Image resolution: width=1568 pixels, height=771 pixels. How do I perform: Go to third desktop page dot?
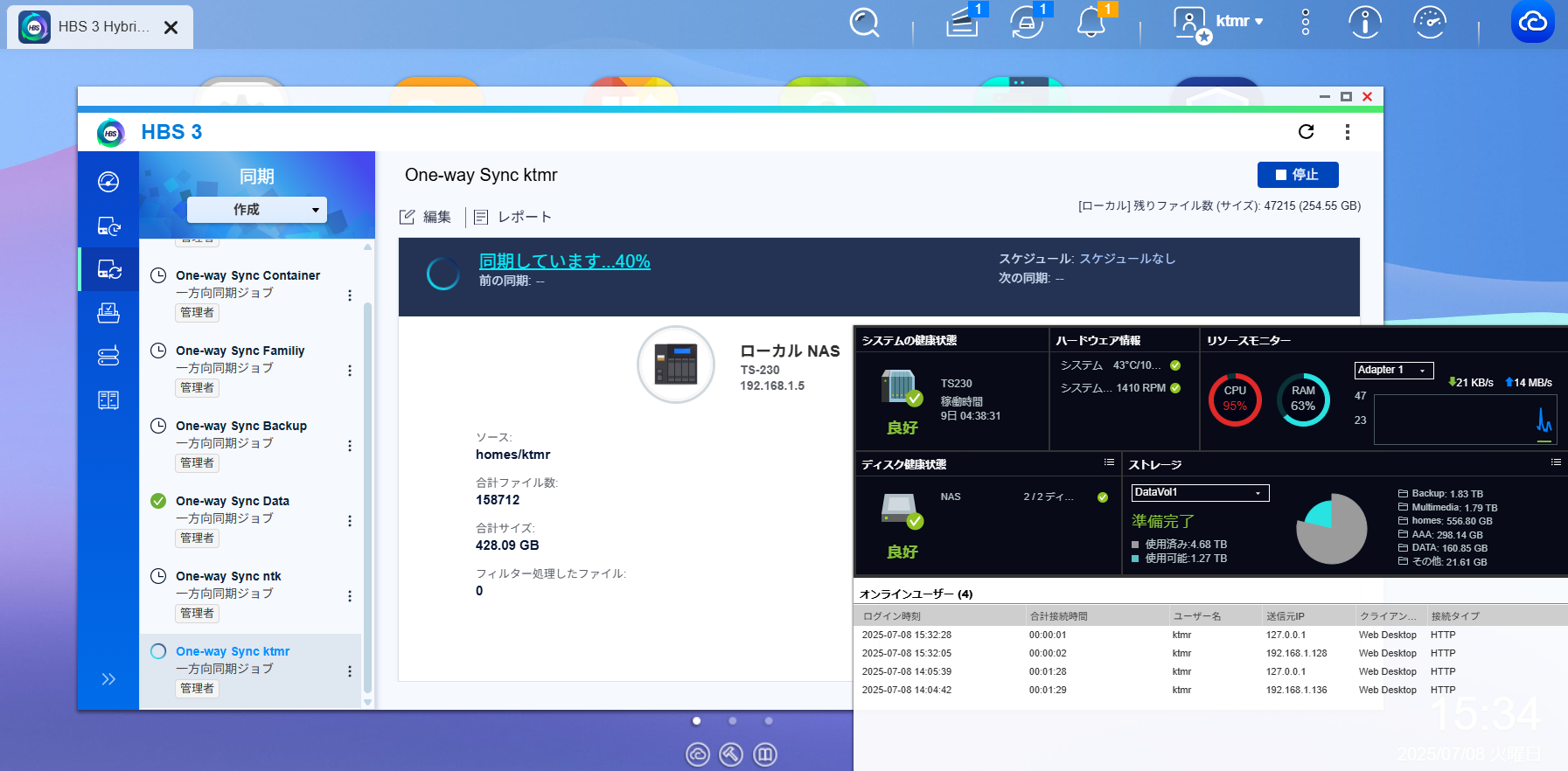click(769, 721)
